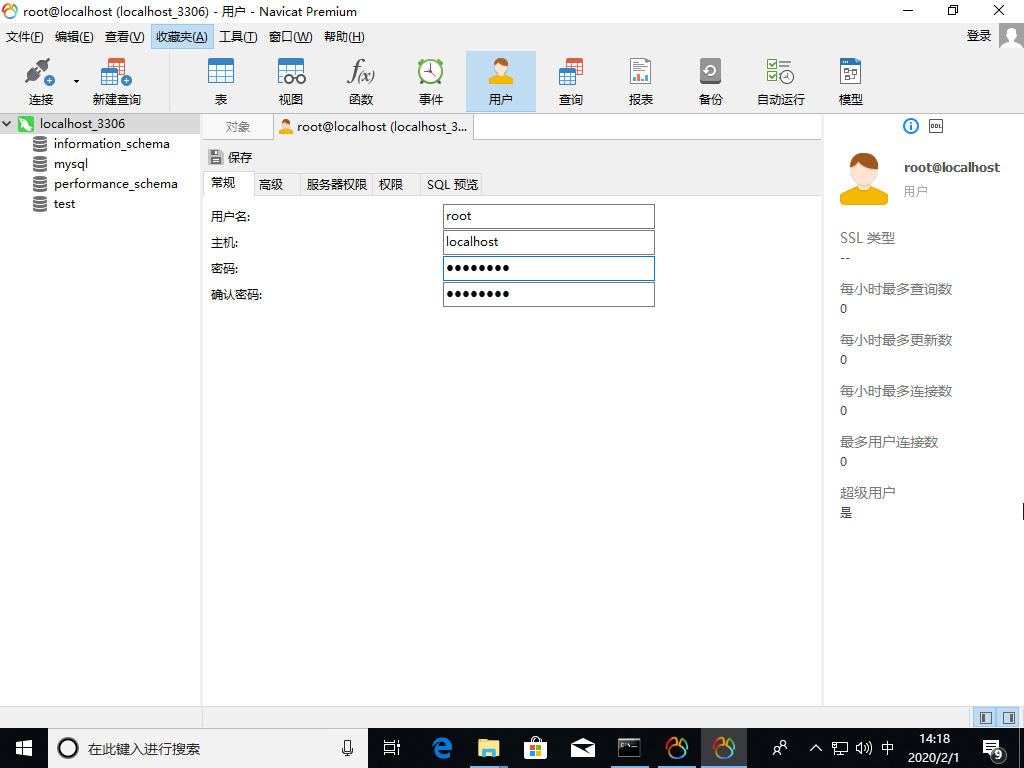
Task: Collapse the localhost_3306 connection node
Action: (7, 123)
